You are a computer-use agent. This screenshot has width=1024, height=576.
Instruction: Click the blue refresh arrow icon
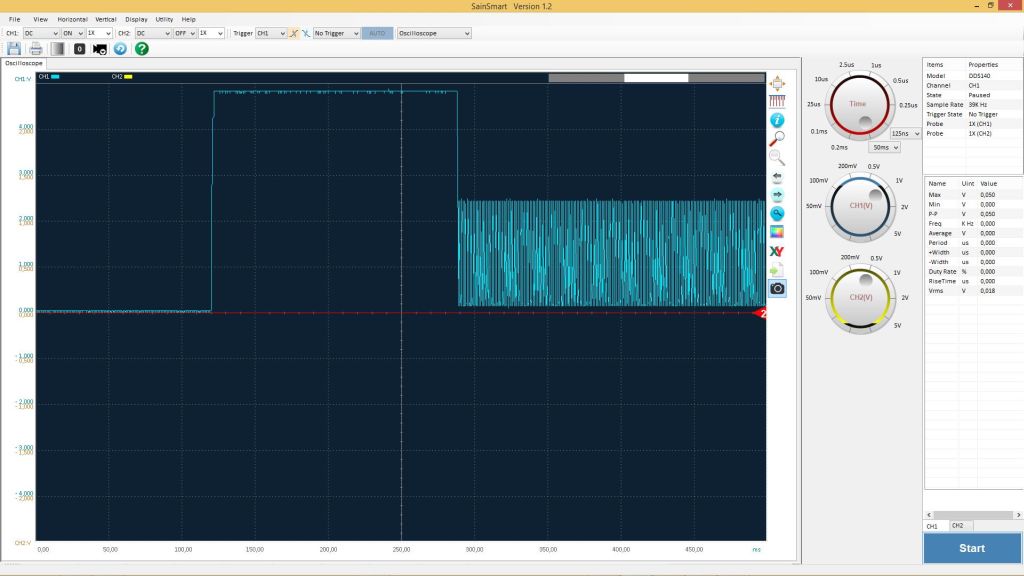(120, 49)
